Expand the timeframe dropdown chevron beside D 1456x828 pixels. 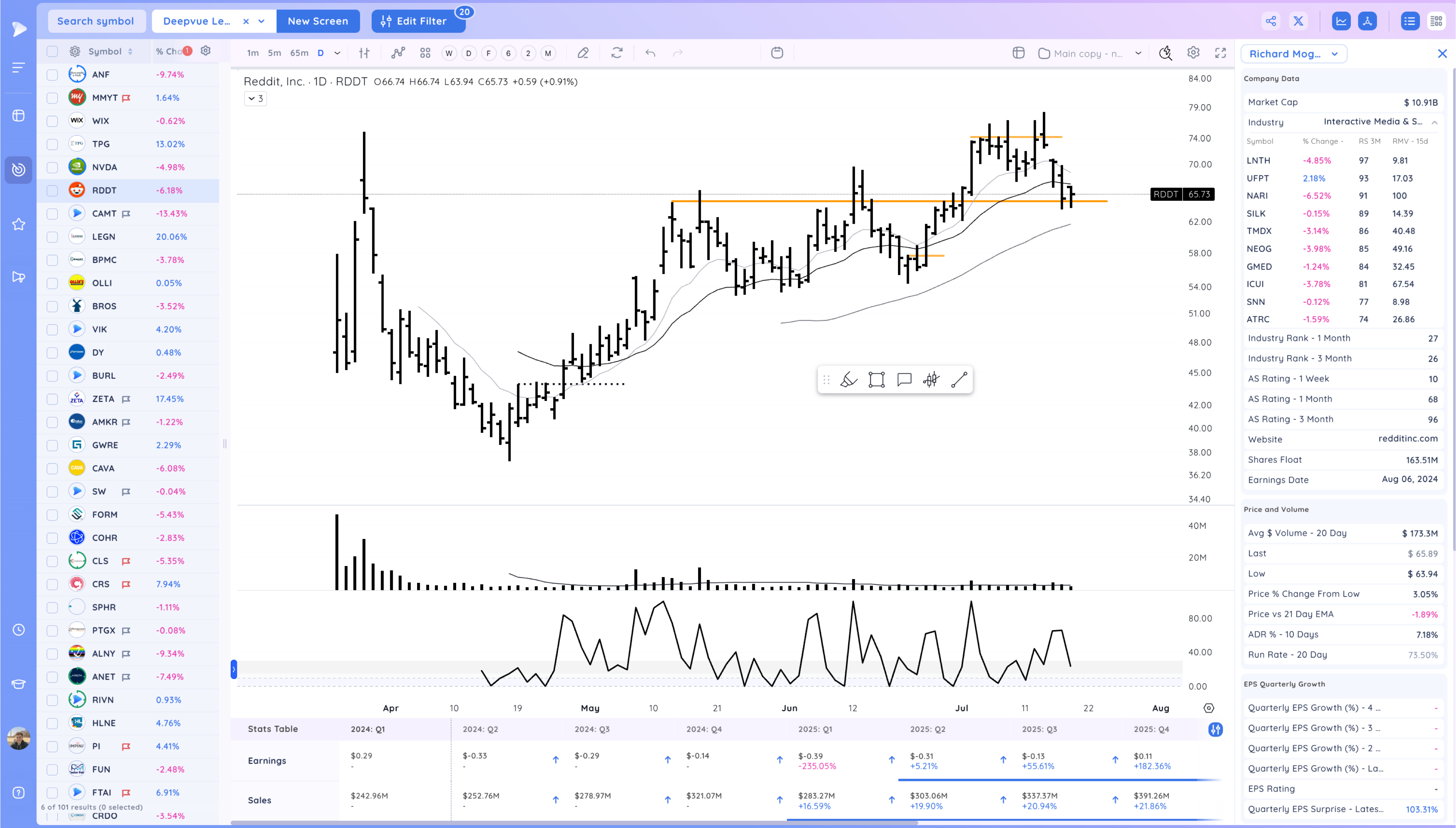click(337, 53)
